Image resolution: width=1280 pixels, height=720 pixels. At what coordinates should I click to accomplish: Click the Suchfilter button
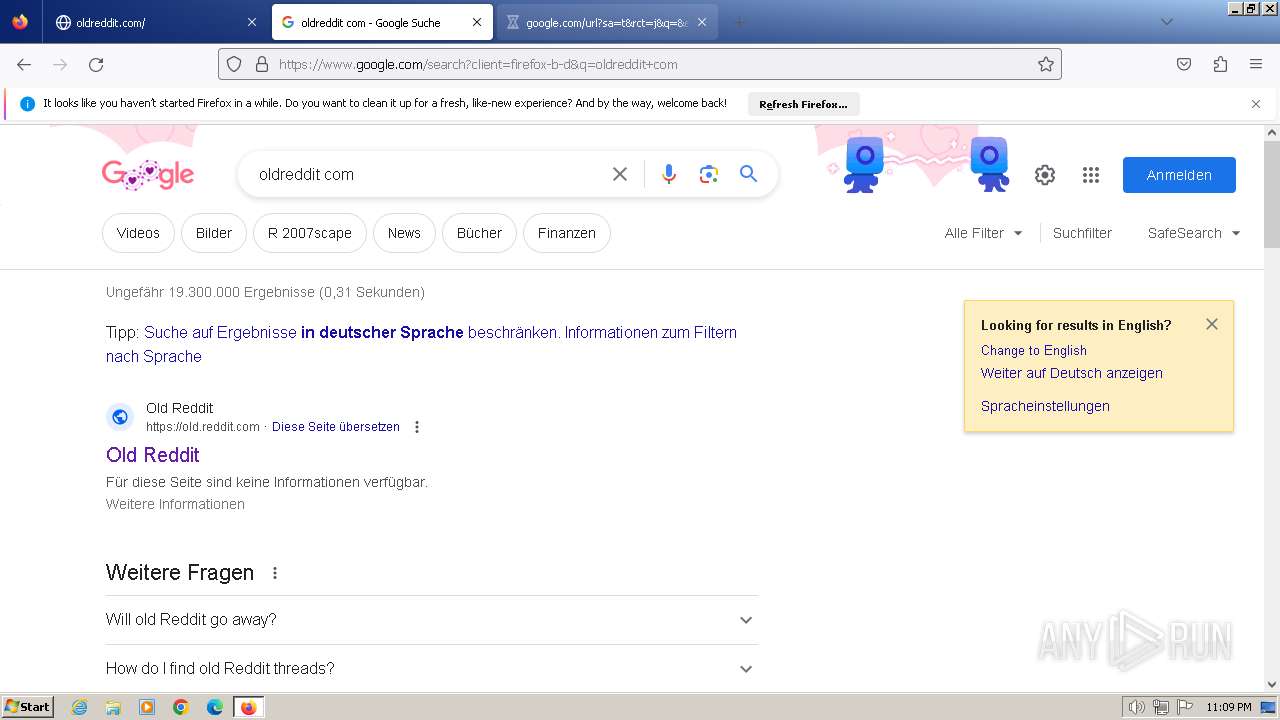click(1082, 233)
